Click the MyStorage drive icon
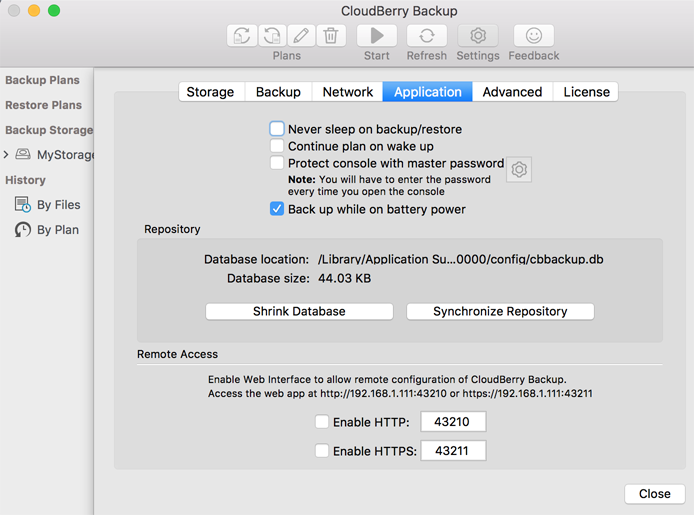This screenshot has width=694, height=515. click(x=23, y=154)
